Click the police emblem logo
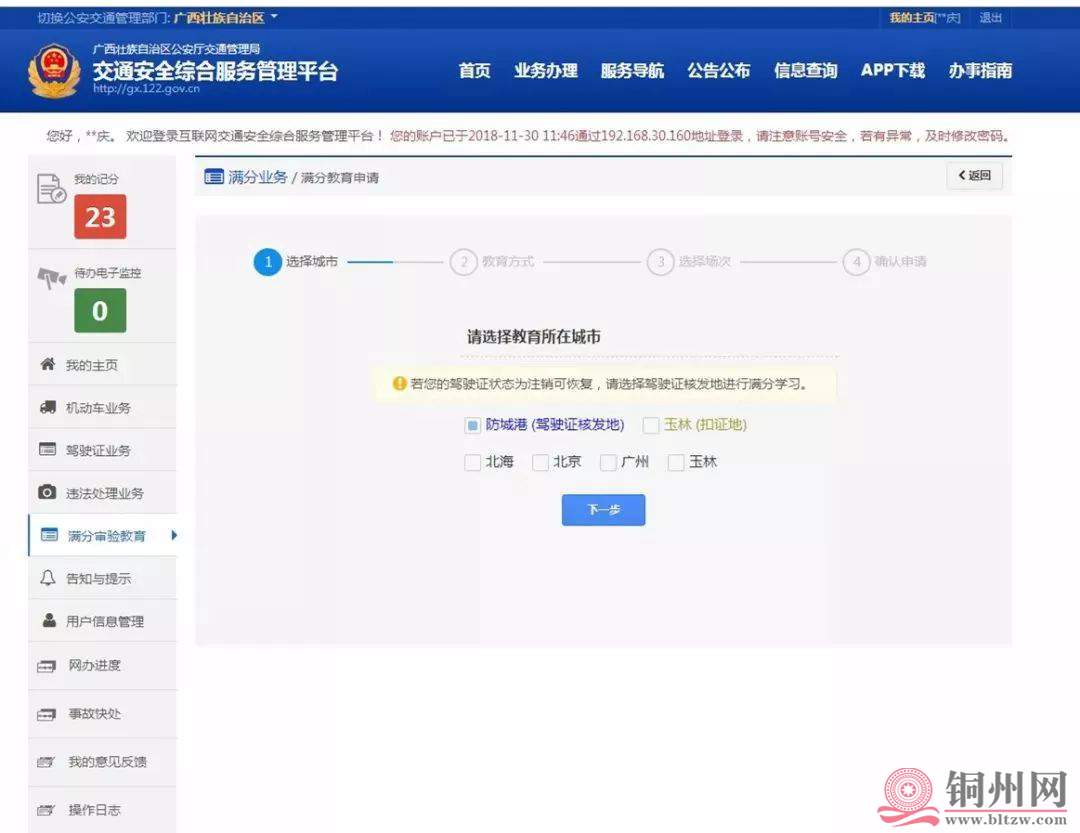The height and width of the screenshot is (833, 1080). coord(54,70)
